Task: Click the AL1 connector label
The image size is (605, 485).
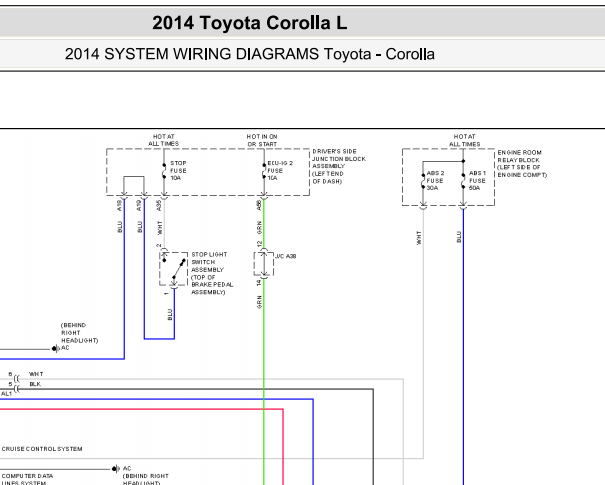Action: coord(7,394)
